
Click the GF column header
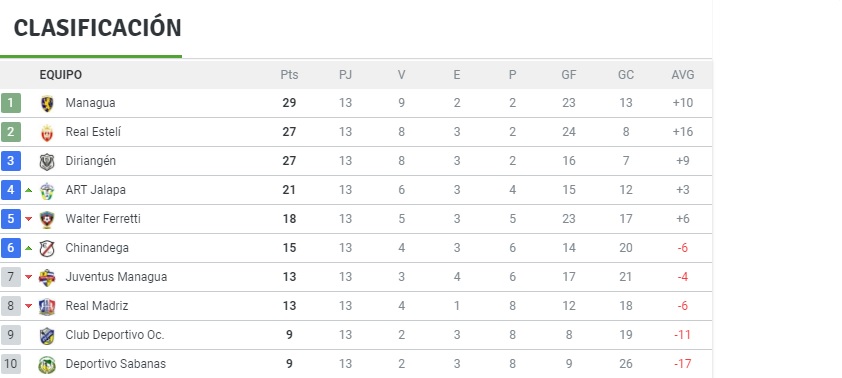click(569, 75)
